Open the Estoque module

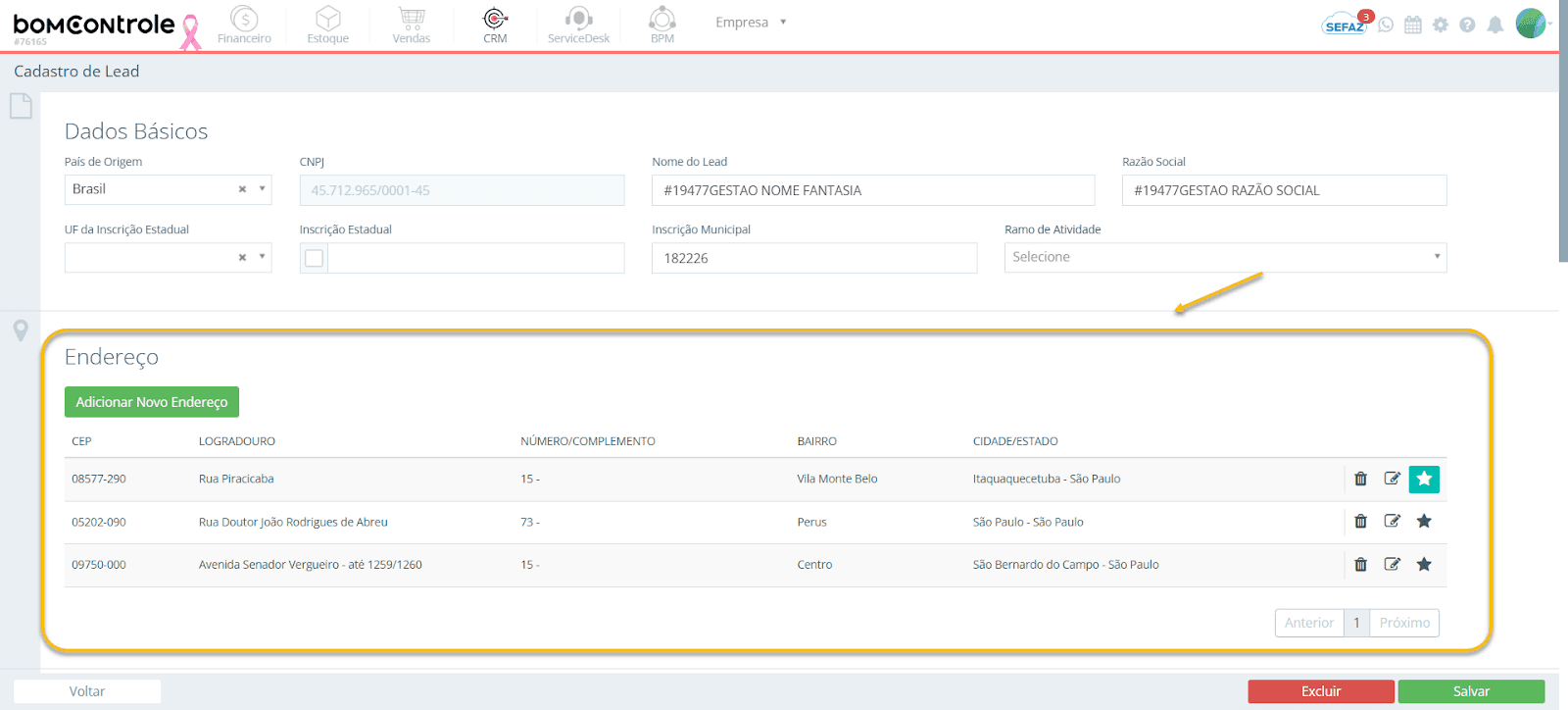328,25
